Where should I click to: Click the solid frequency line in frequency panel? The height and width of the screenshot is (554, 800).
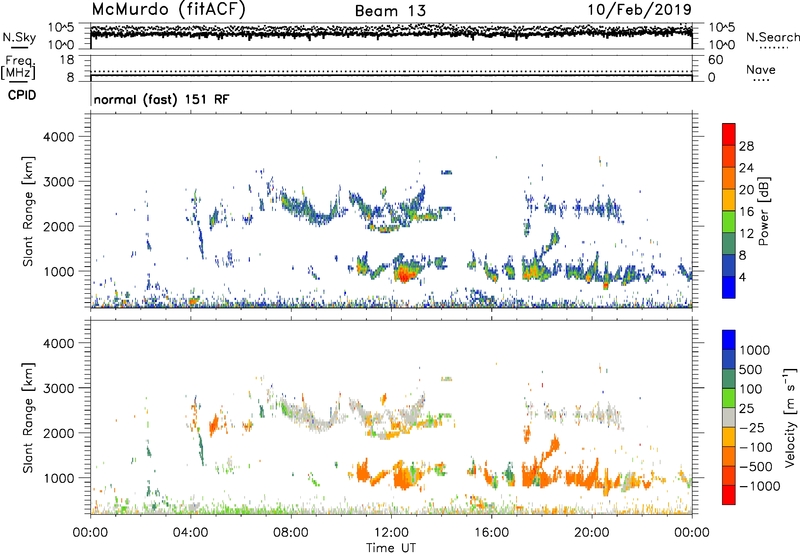click(391, 76)
